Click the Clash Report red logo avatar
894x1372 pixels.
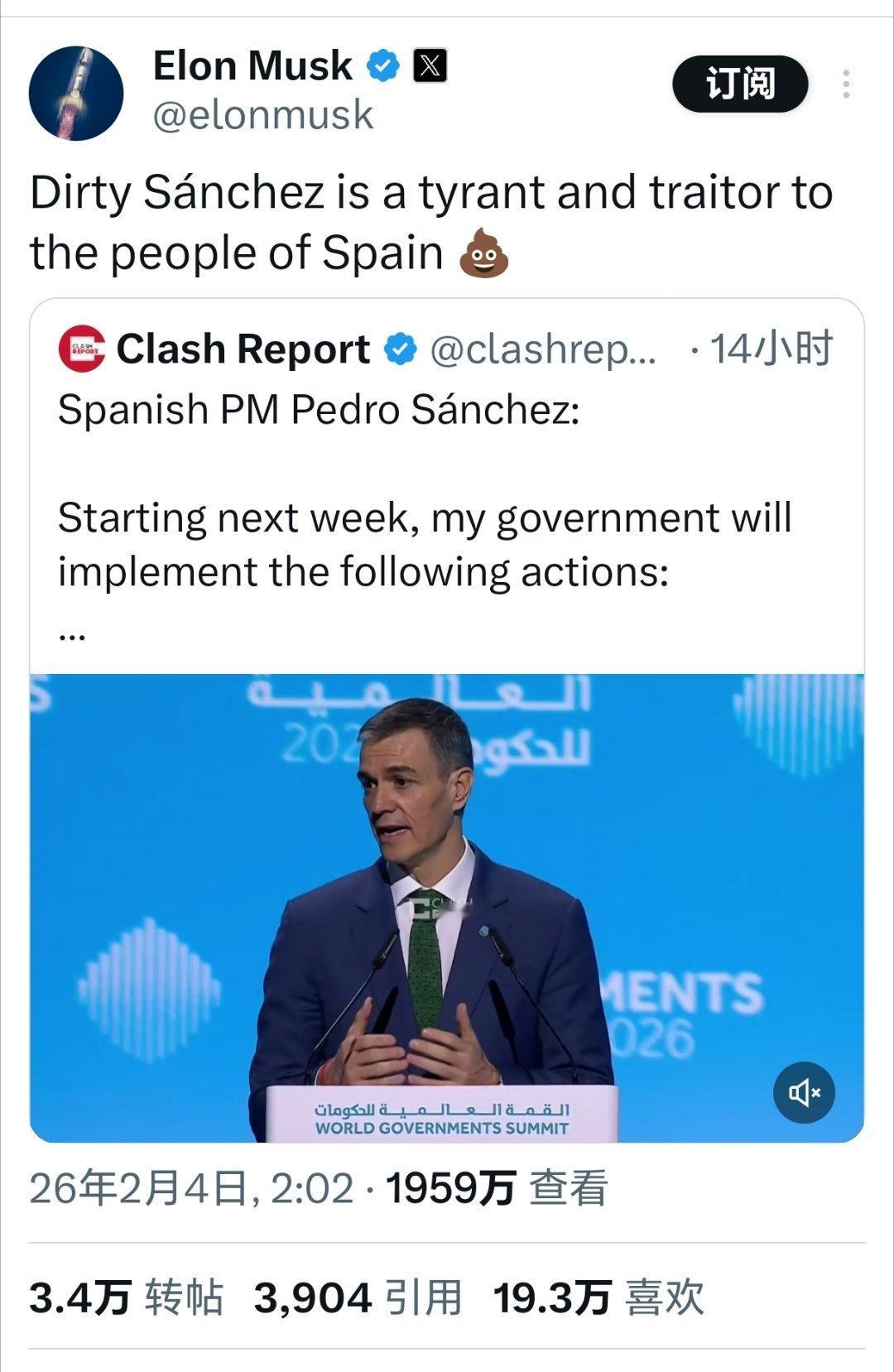coord(82,349)
